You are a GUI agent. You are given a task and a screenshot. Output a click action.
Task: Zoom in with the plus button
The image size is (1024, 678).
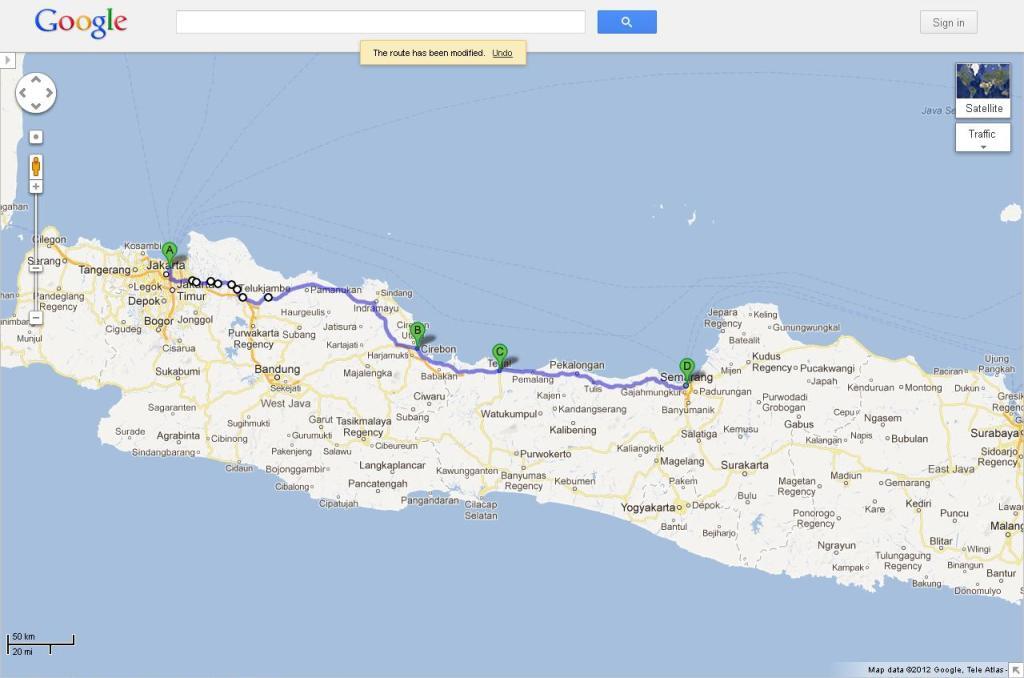click(x=36, y=187)
